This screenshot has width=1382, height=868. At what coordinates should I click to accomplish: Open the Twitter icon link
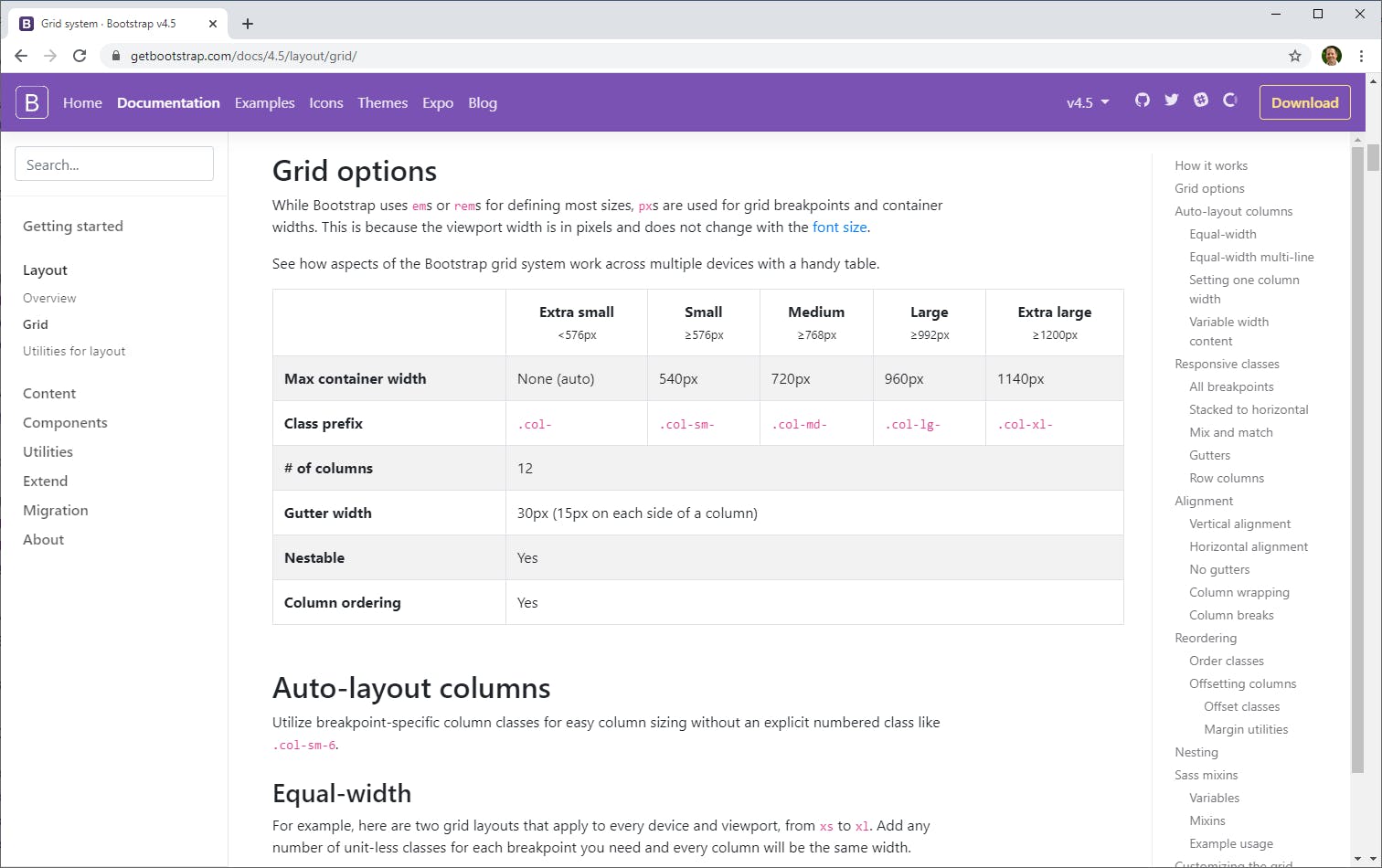click(1172, 101)
